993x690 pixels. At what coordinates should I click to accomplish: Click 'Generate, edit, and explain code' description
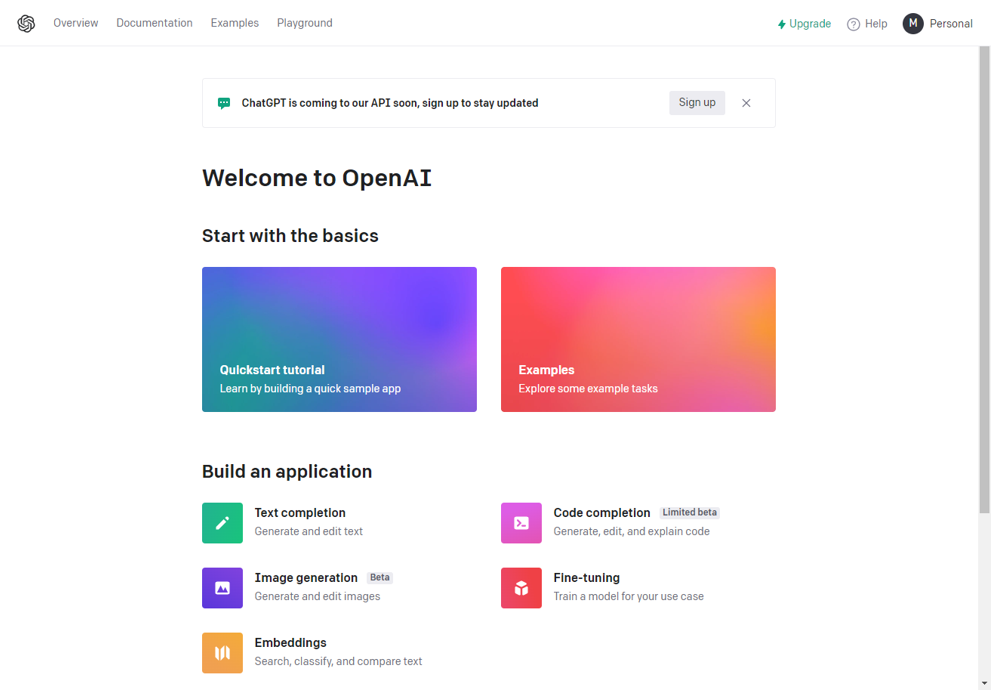click(x=631, y=532)
